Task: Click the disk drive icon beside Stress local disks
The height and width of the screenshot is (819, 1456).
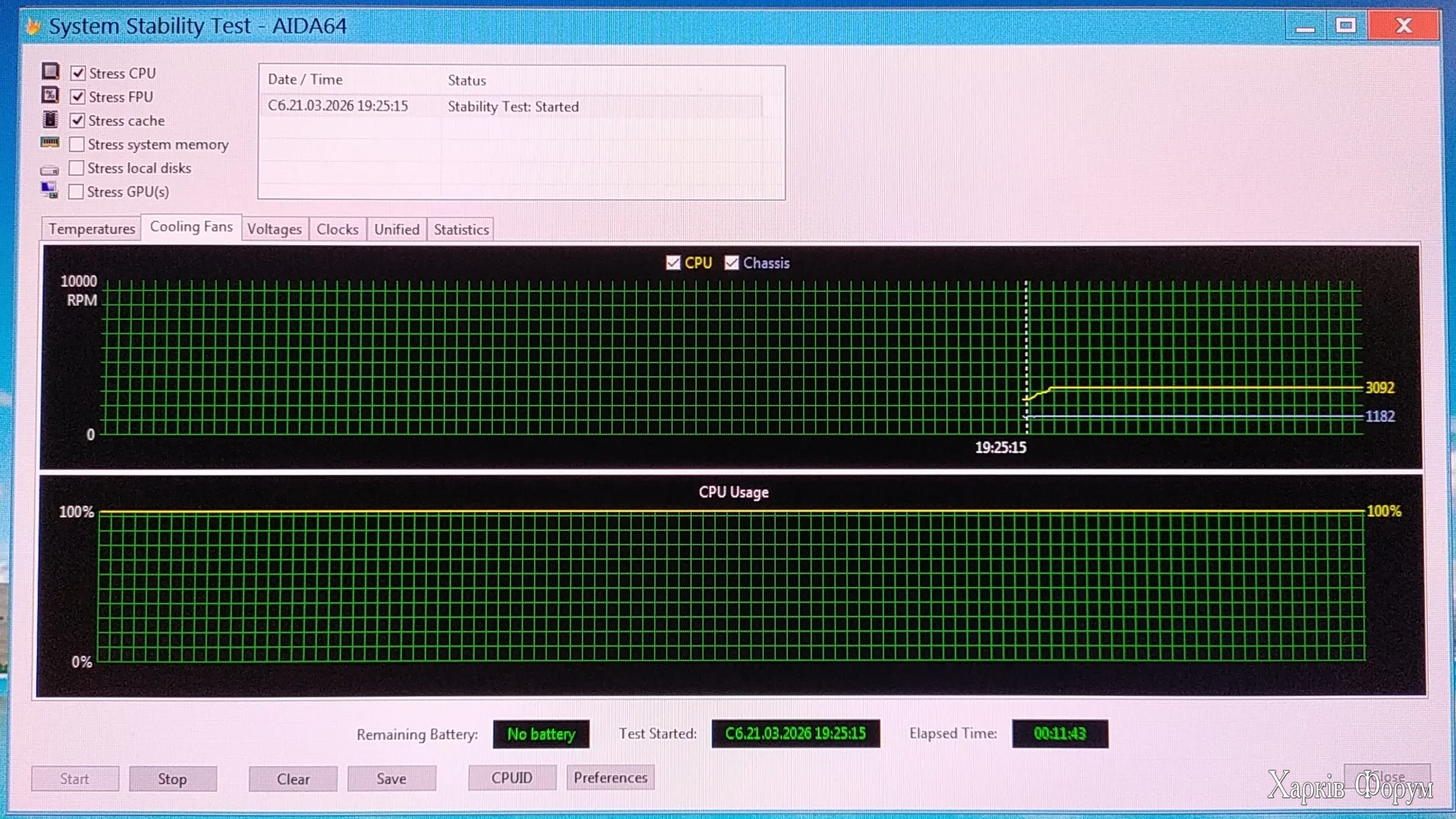Action: tap(49, 170)
